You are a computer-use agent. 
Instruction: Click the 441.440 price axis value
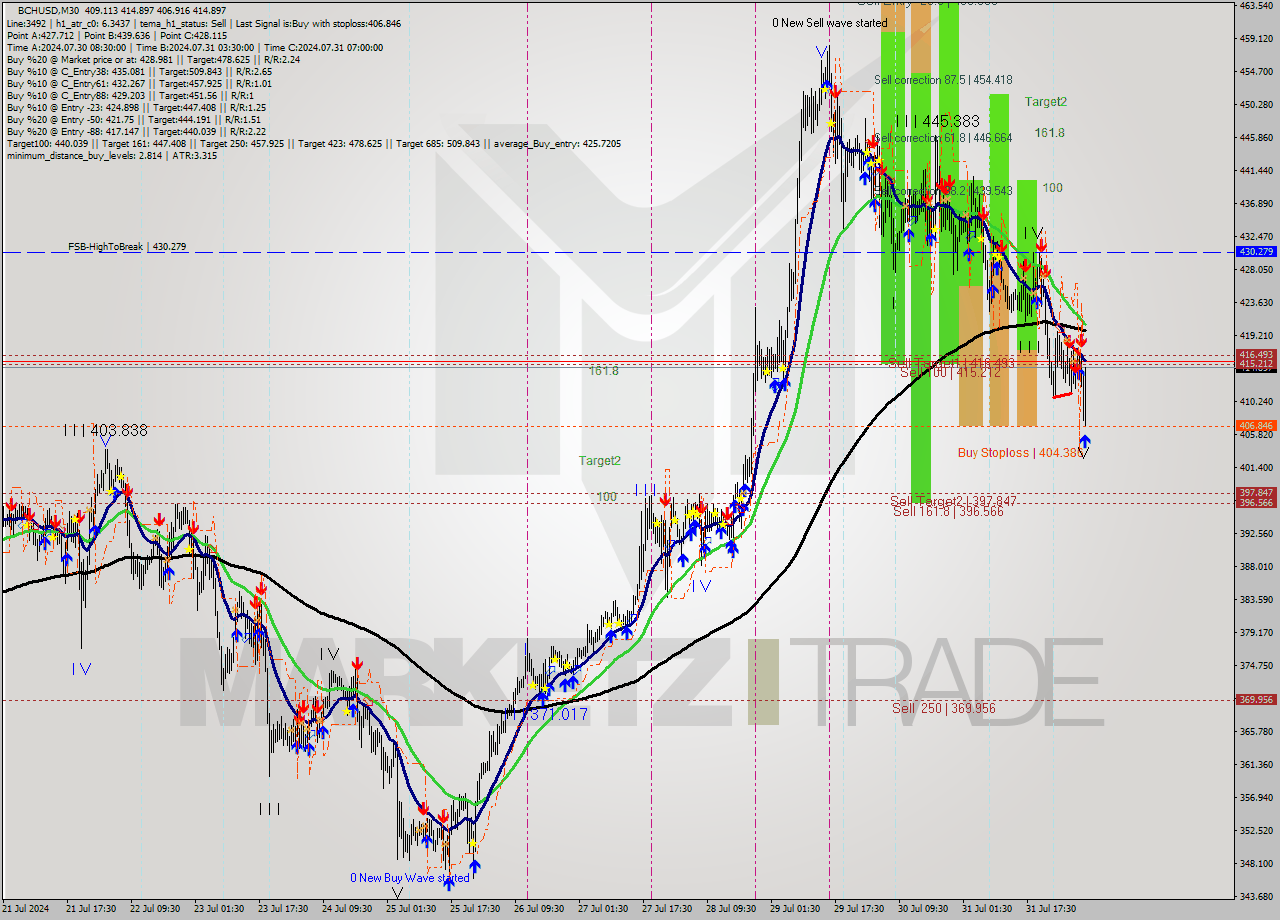tap(1256, 171)
